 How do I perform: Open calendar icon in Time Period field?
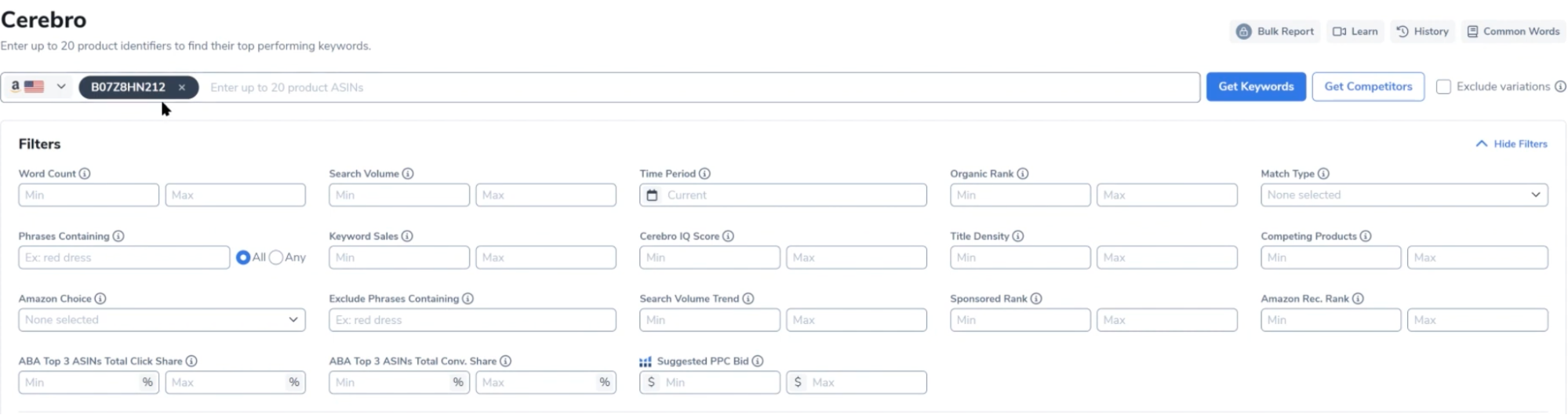652,195
